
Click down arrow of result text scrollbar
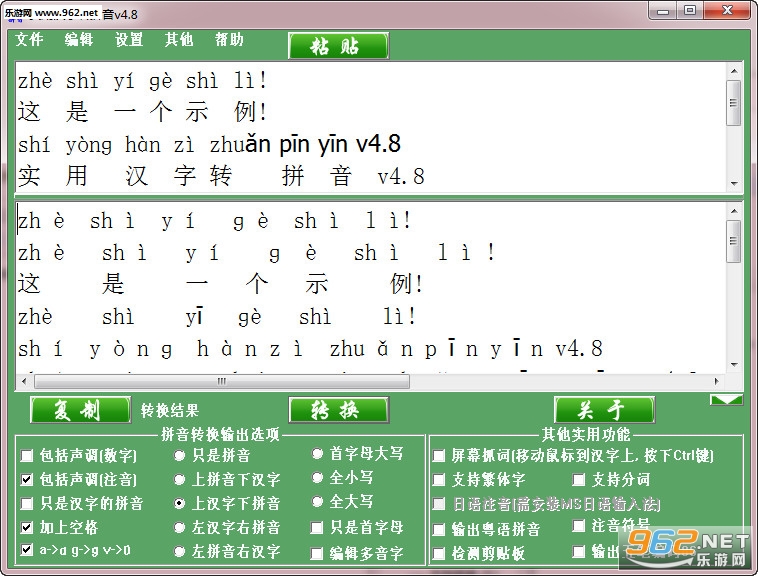[x=734, y=365]
